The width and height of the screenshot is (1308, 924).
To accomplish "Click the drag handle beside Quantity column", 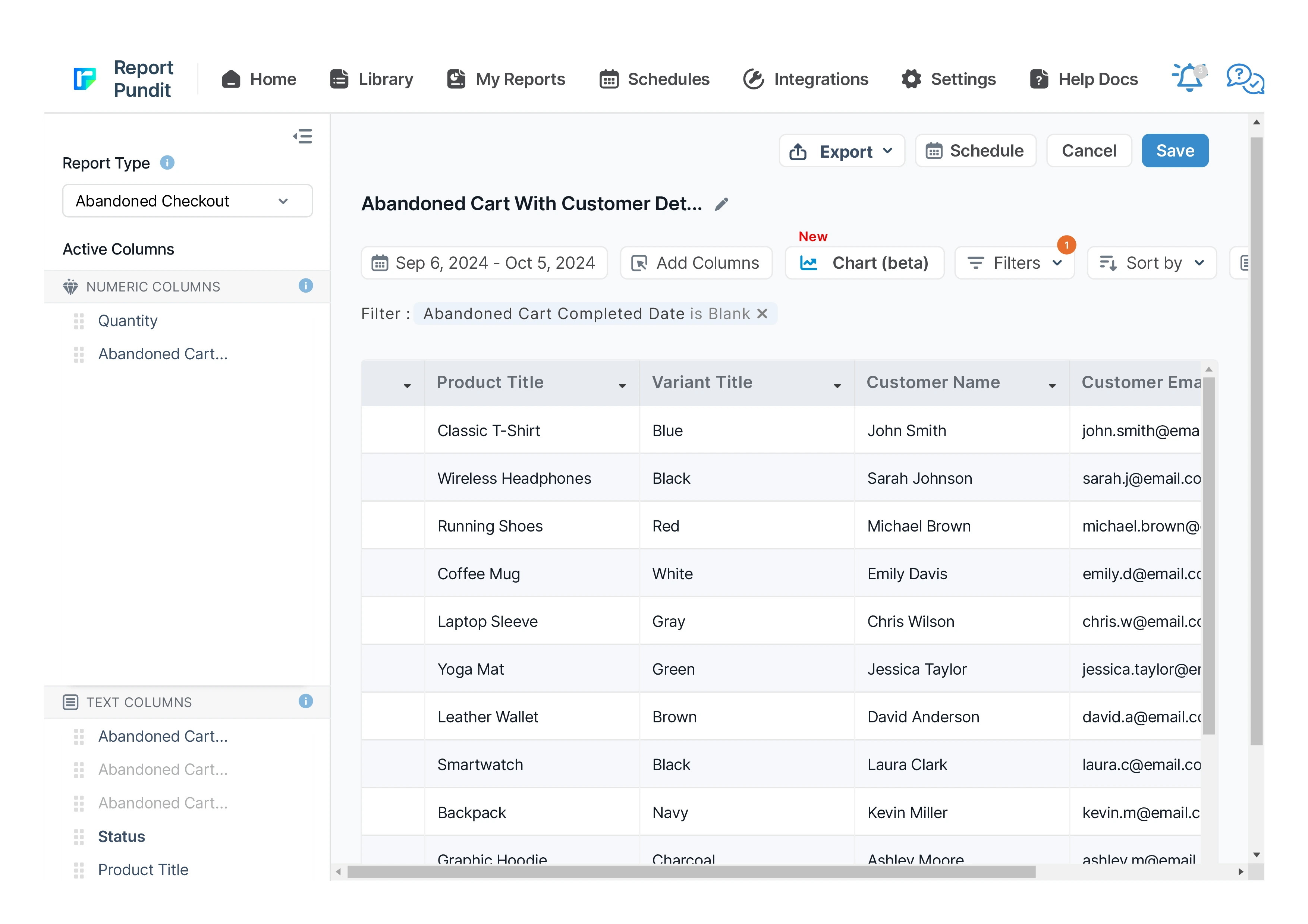I will coord(79,321).
